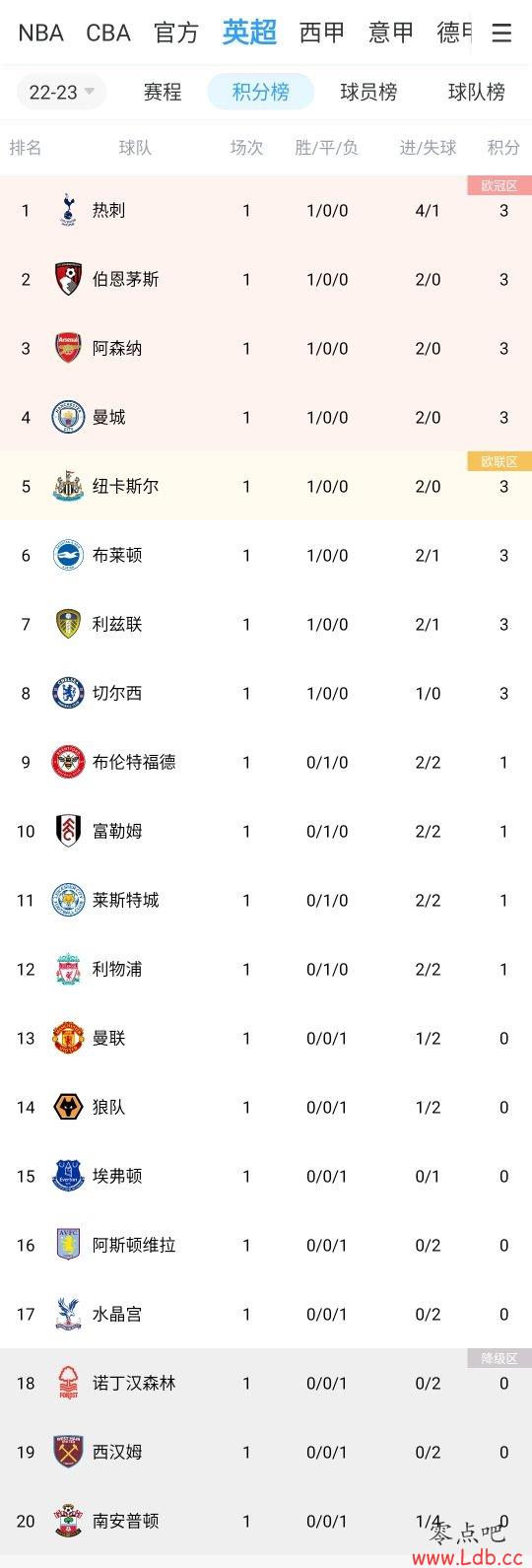The height and width of the screenshot is (1568, 532).
Task: Open the 赛程 schedule tab
Action: [163, 92]
